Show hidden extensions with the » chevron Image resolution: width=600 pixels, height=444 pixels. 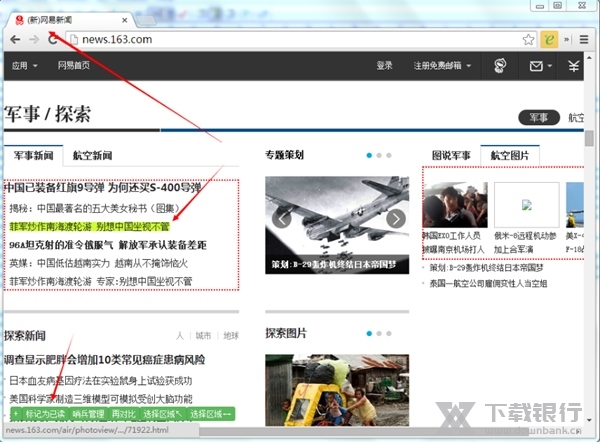pos(567,39)
